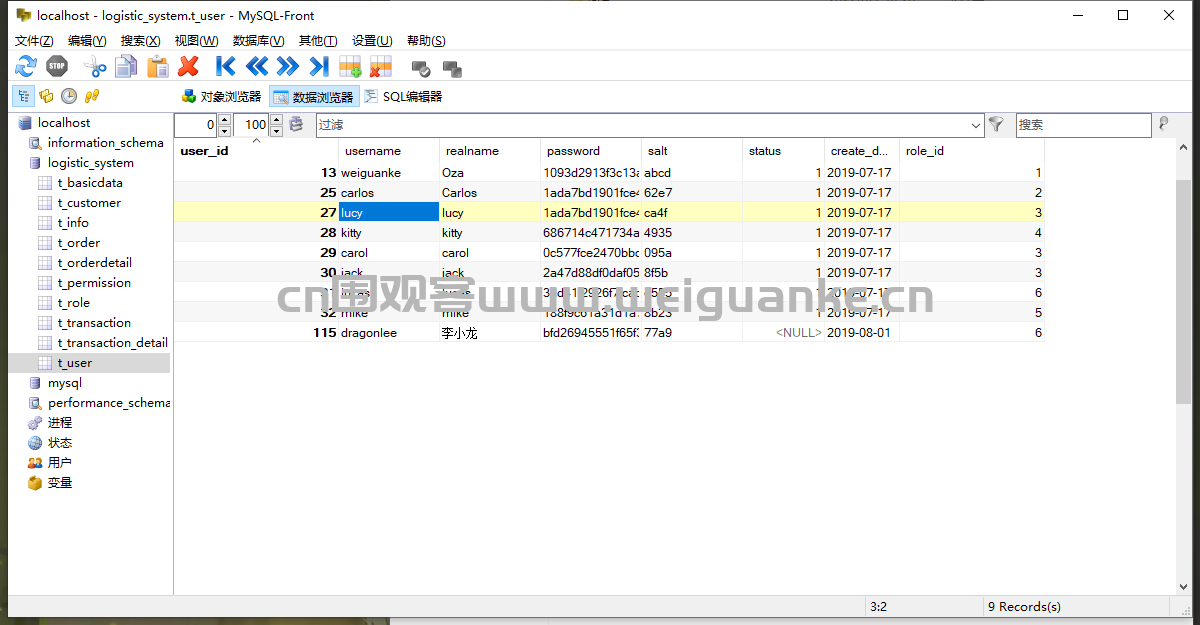Click the red X delete icon

coord(188,67)
